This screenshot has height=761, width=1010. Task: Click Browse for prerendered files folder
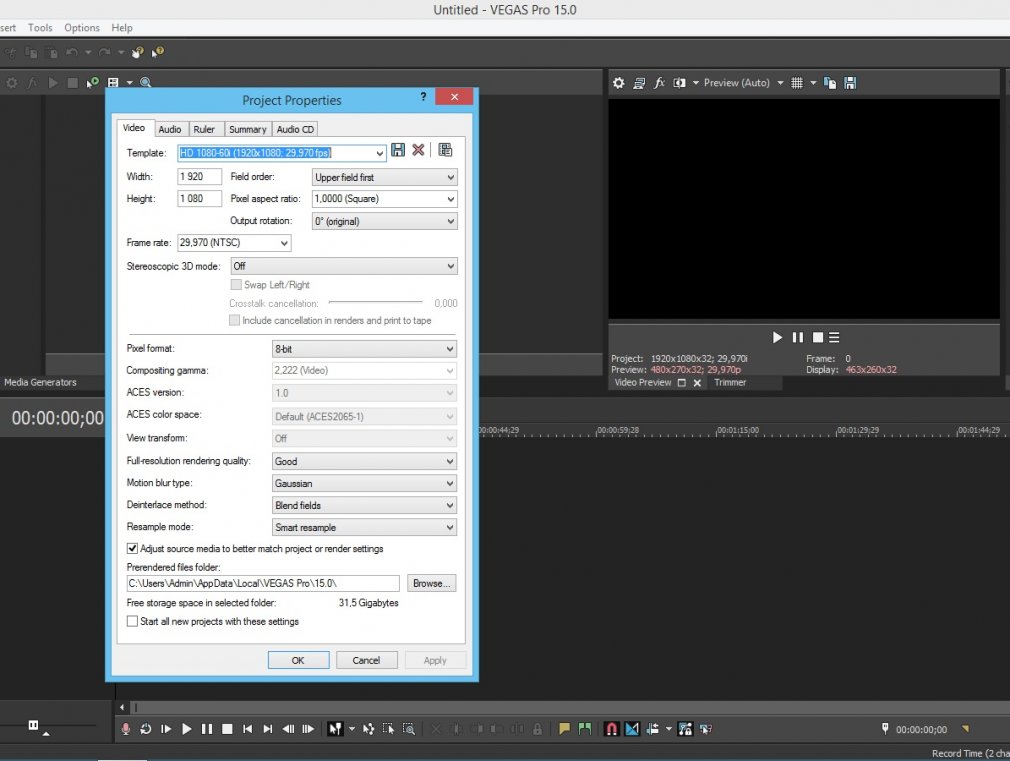click(x=432, y=583)
